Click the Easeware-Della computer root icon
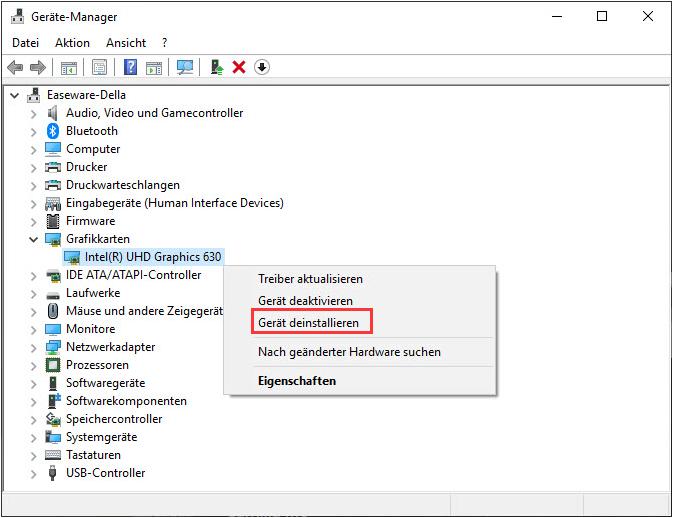The image size is (673, 518). (x=33, y=95)
